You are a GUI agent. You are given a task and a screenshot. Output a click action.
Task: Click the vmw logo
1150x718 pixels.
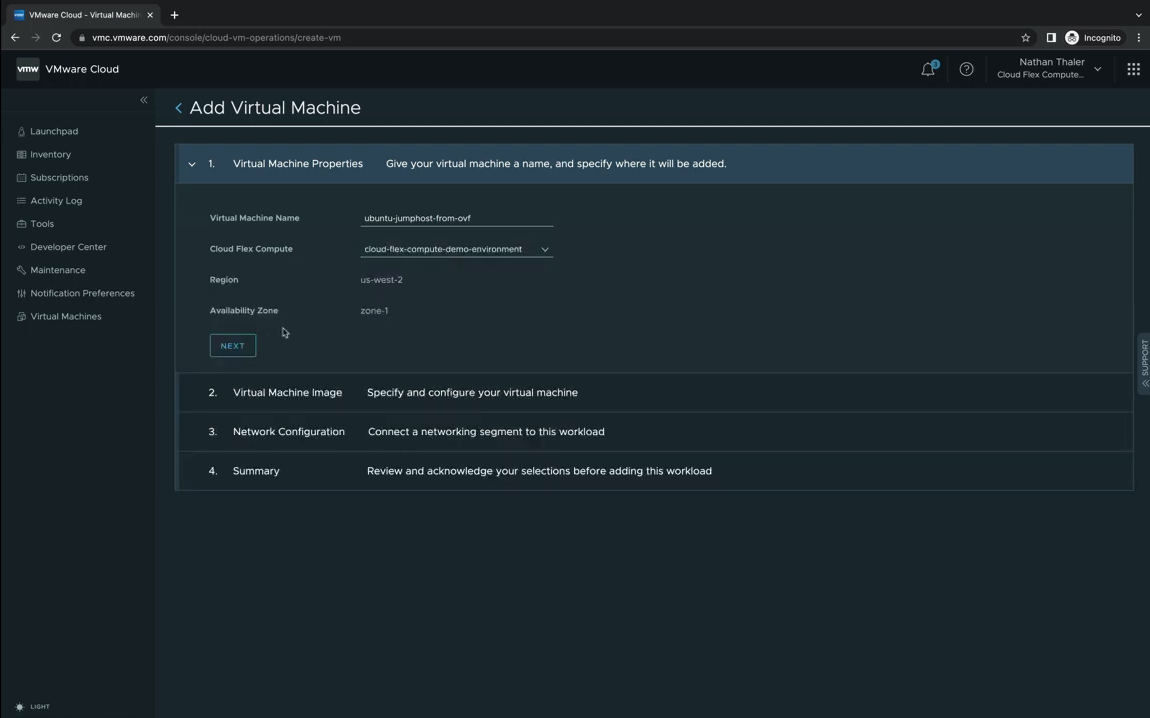(28, 69)
